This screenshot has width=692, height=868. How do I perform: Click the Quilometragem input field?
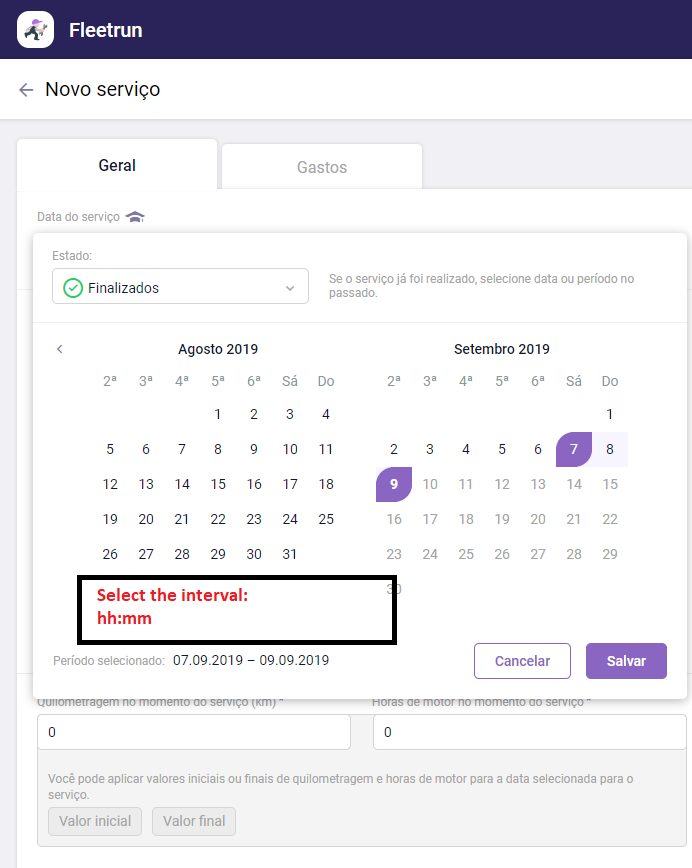point(194,733)
